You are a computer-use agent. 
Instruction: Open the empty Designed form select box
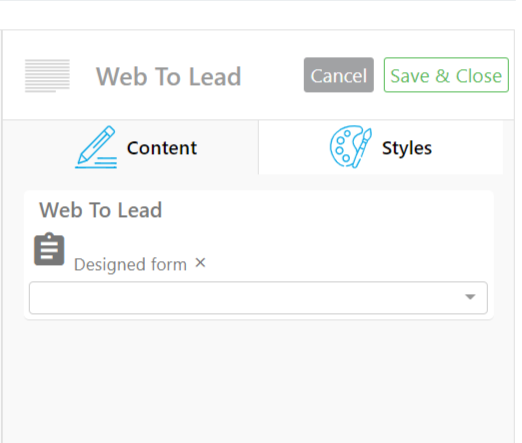pos(258,298)
